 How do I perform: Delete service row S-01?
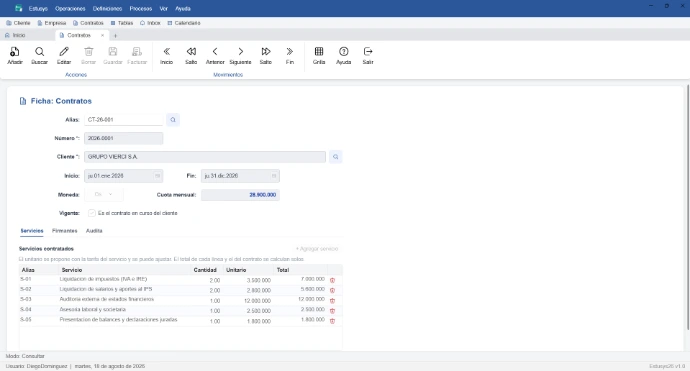tap(332, 280)
